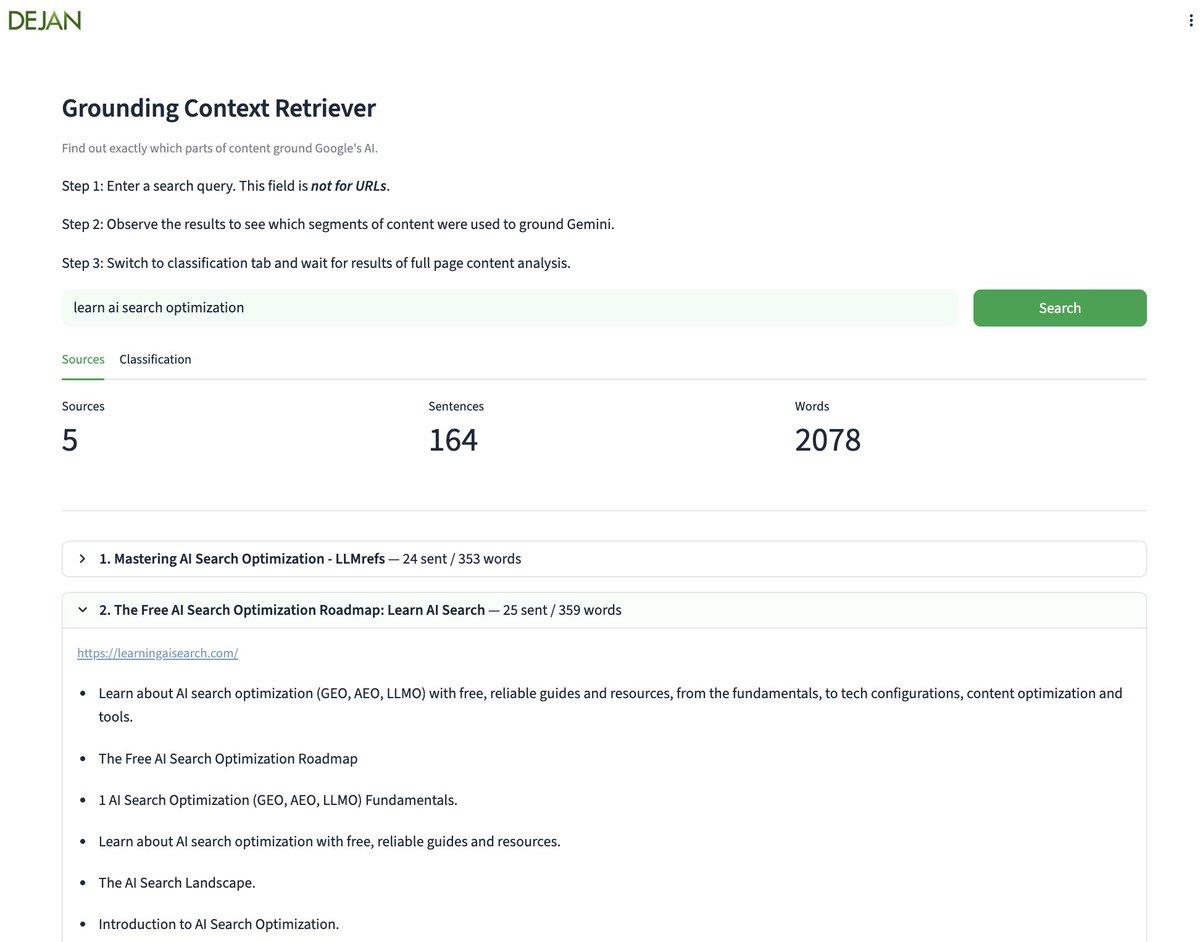Open the three-dot options menu
This screenshot has width=1200, height=942.
(1190, 20)
